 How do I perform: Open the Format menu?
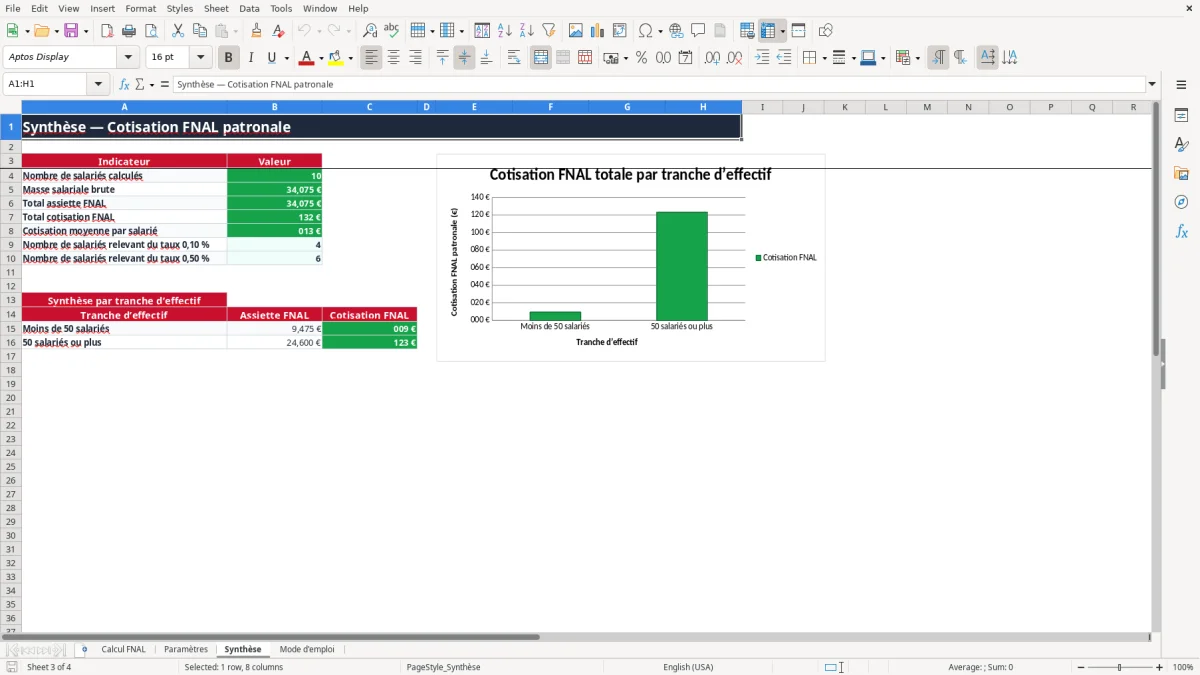point(141,8)
